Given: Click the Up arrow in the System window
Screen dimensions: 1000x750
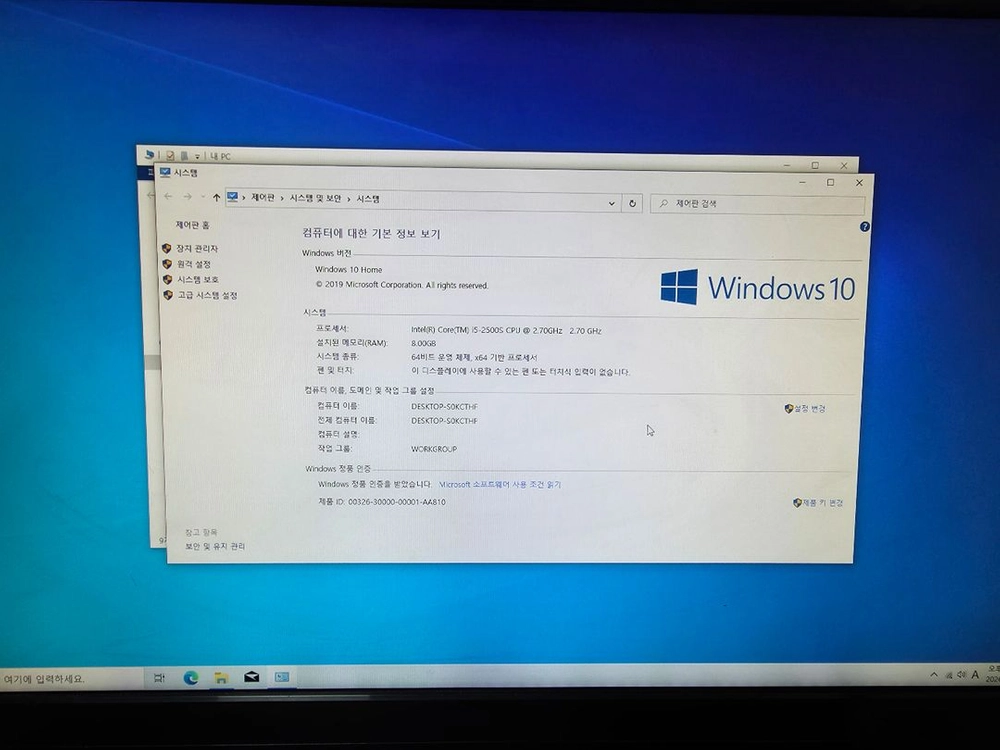Looking at the screenshot, I should (216, 198).
